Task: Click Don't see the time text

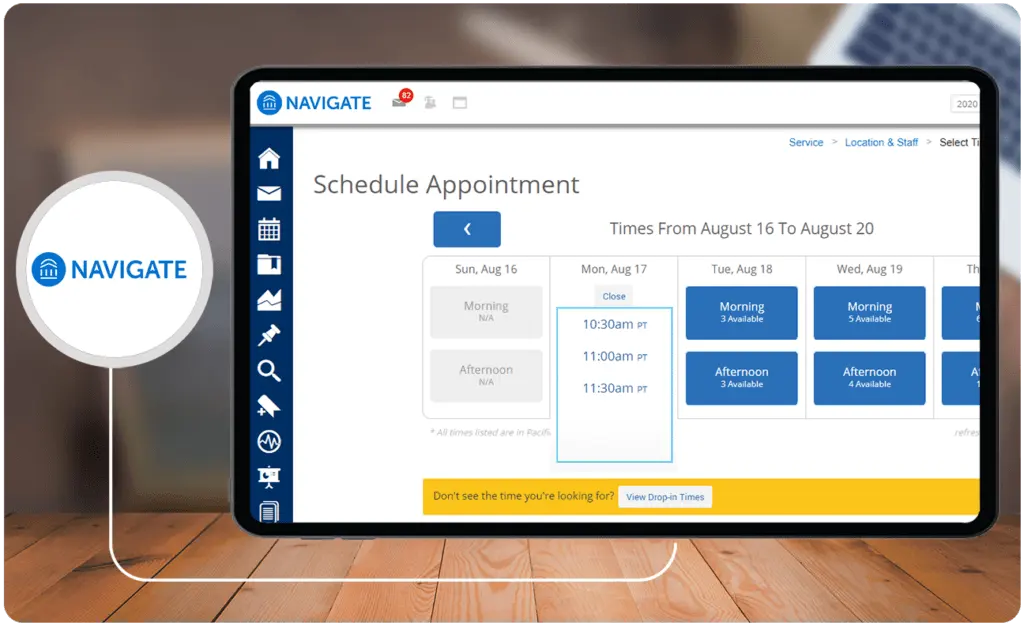Action: 523,496
